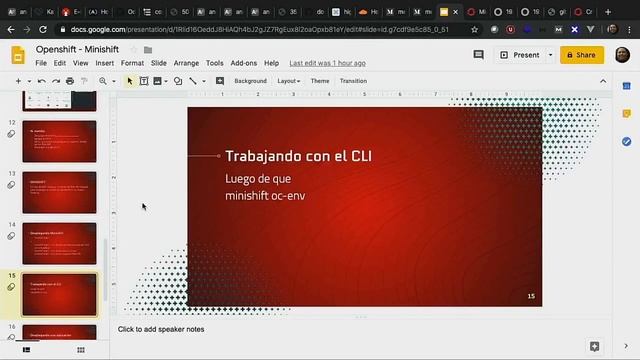Open the Add-ons menu
The width and height of the screenshot is (640, 360).
[x=244, y=63]
